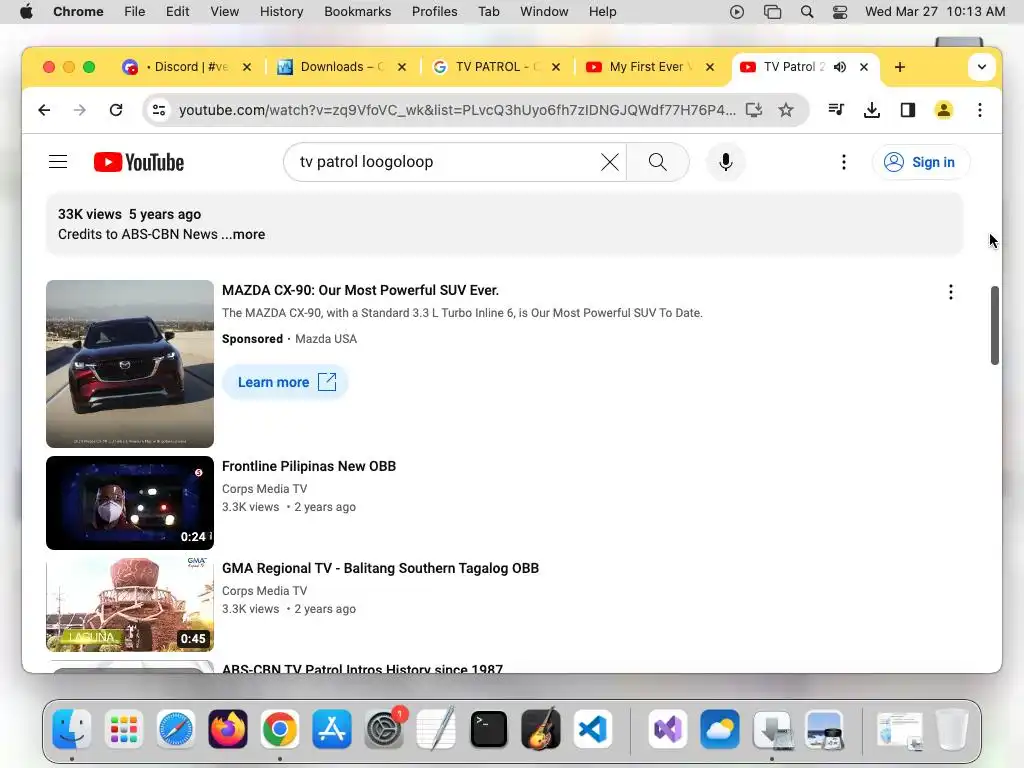Open Chrome three-dot menu
The height and width of the screenshot is (768, 1024).
pos(980,110)
